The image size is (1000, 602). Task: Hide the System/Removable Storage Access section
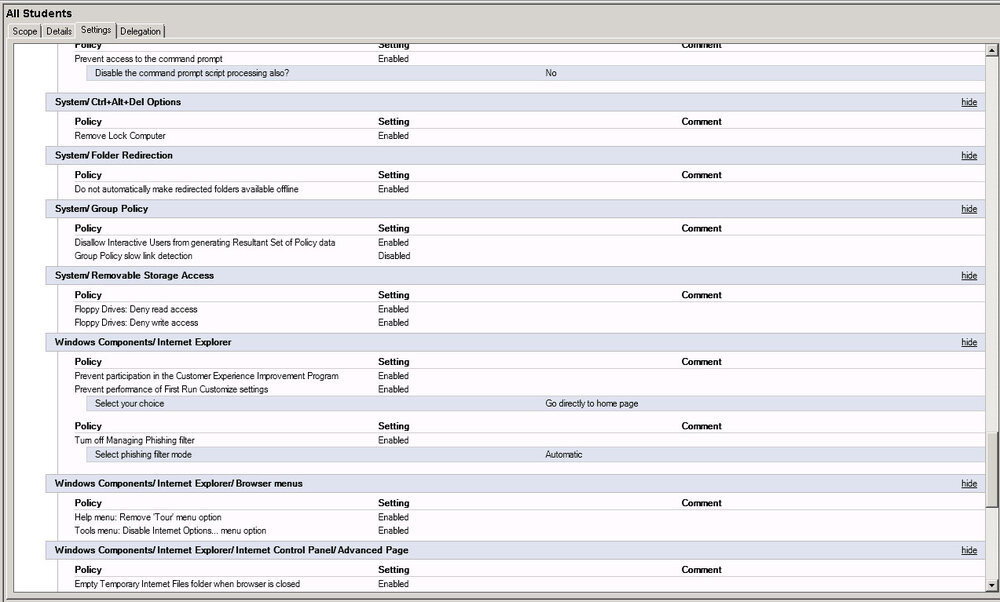(969, 275)
